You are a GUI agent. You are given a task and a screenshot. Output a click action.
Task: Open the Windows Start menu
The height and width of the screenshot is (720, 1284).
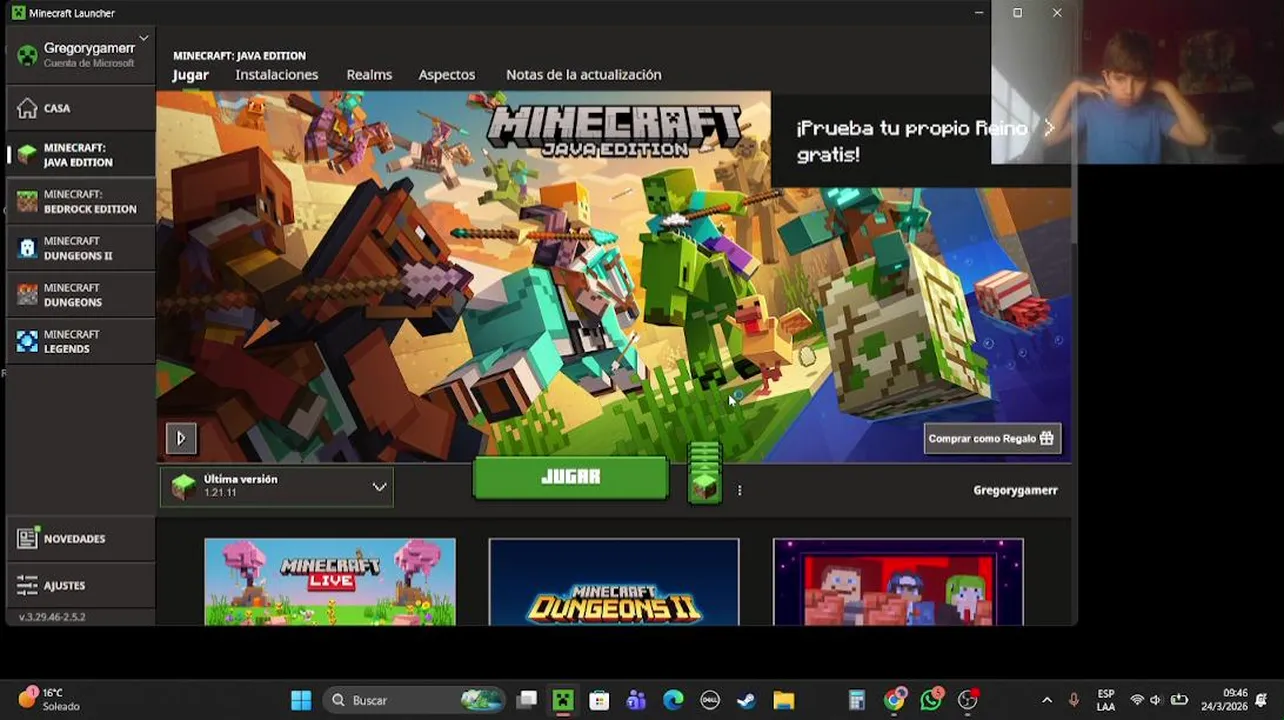click(301, 700)
